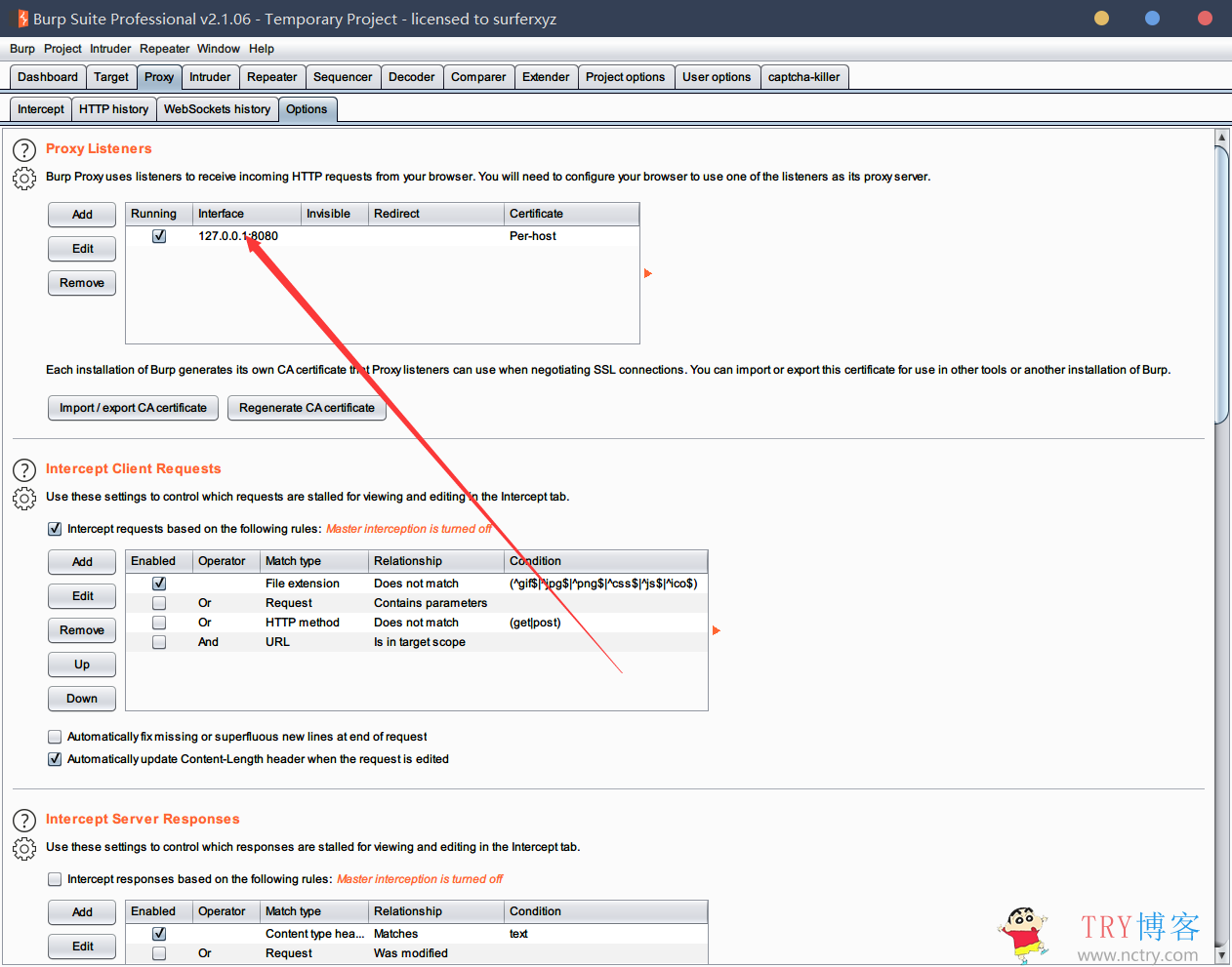The height and width of the screenshot is (967, 1232).
Task: Click the scrollbar up arrow
Action: point(1221,138)
